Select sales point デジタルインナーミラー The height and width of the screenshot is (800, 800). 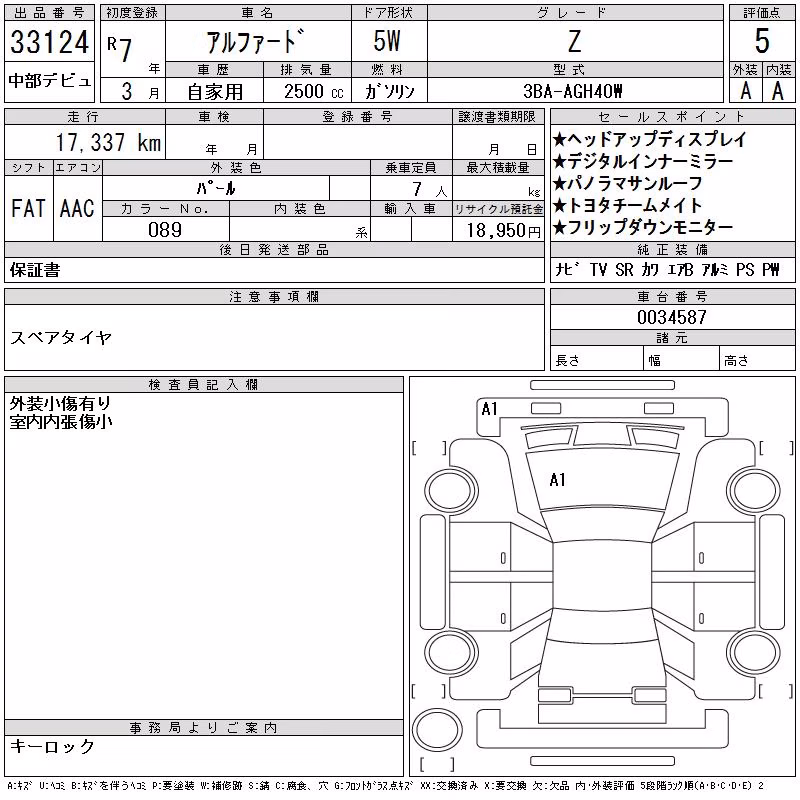pos(643,161)
